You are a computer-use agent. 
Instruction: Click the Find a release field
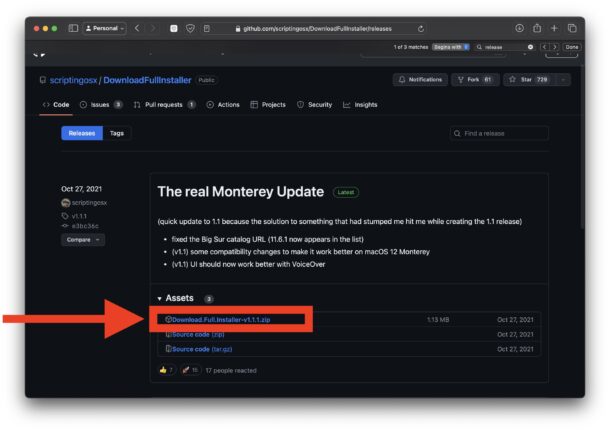click(x=499, y=133)
